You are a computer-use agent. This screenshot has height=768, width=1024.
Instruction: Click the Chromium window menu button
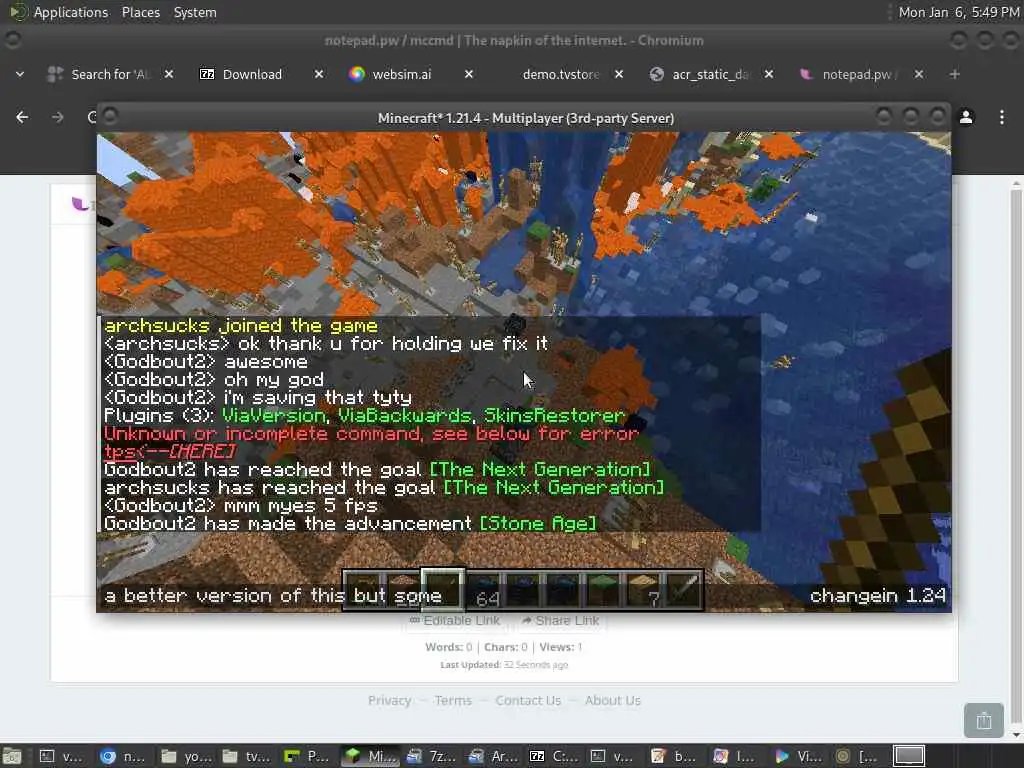tap(12, 40)
